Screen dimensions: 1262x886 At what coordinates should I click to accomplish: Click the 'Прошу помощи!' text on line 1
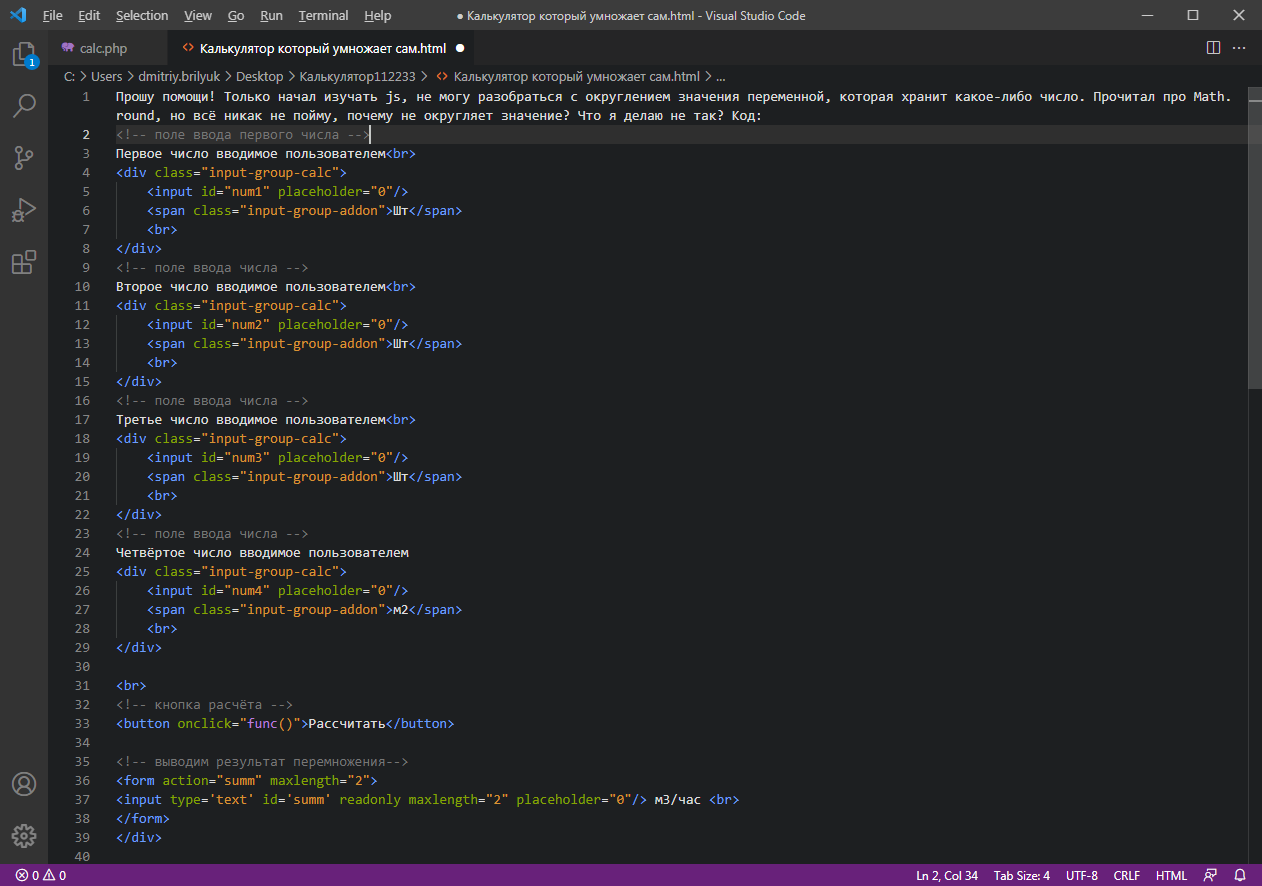pyautogui.click(x=166, y=97)
